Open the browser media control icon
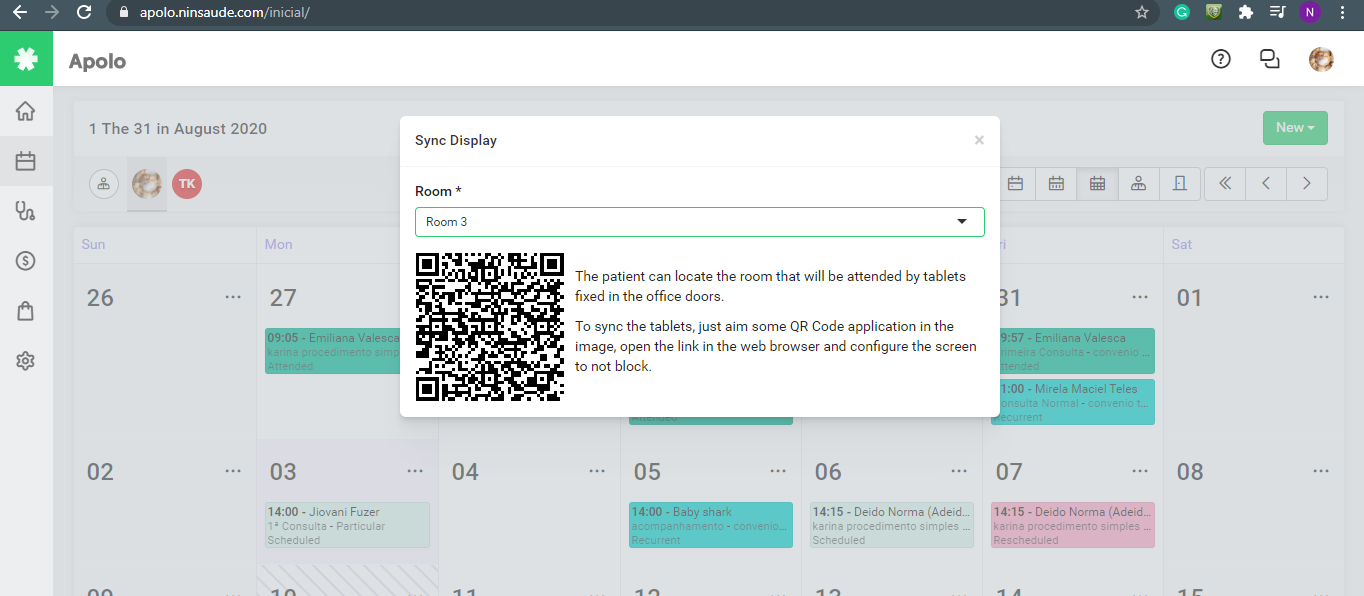Image resolution: width=1364 pixels, height=596 pixels. click(1277, 13)
